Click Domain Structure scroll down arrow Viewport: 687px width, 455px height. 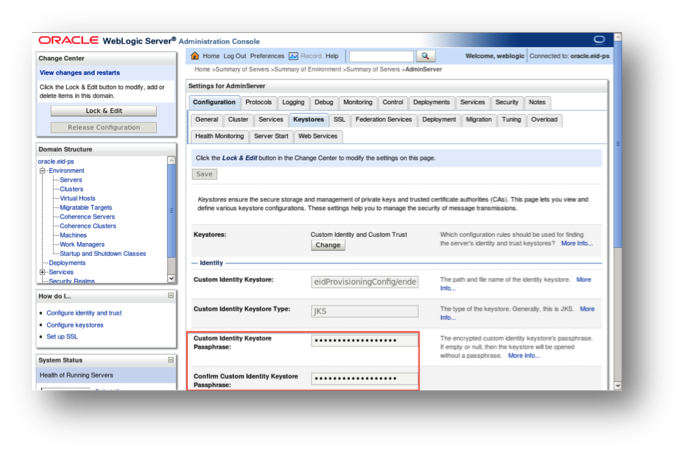click(171, 278)
